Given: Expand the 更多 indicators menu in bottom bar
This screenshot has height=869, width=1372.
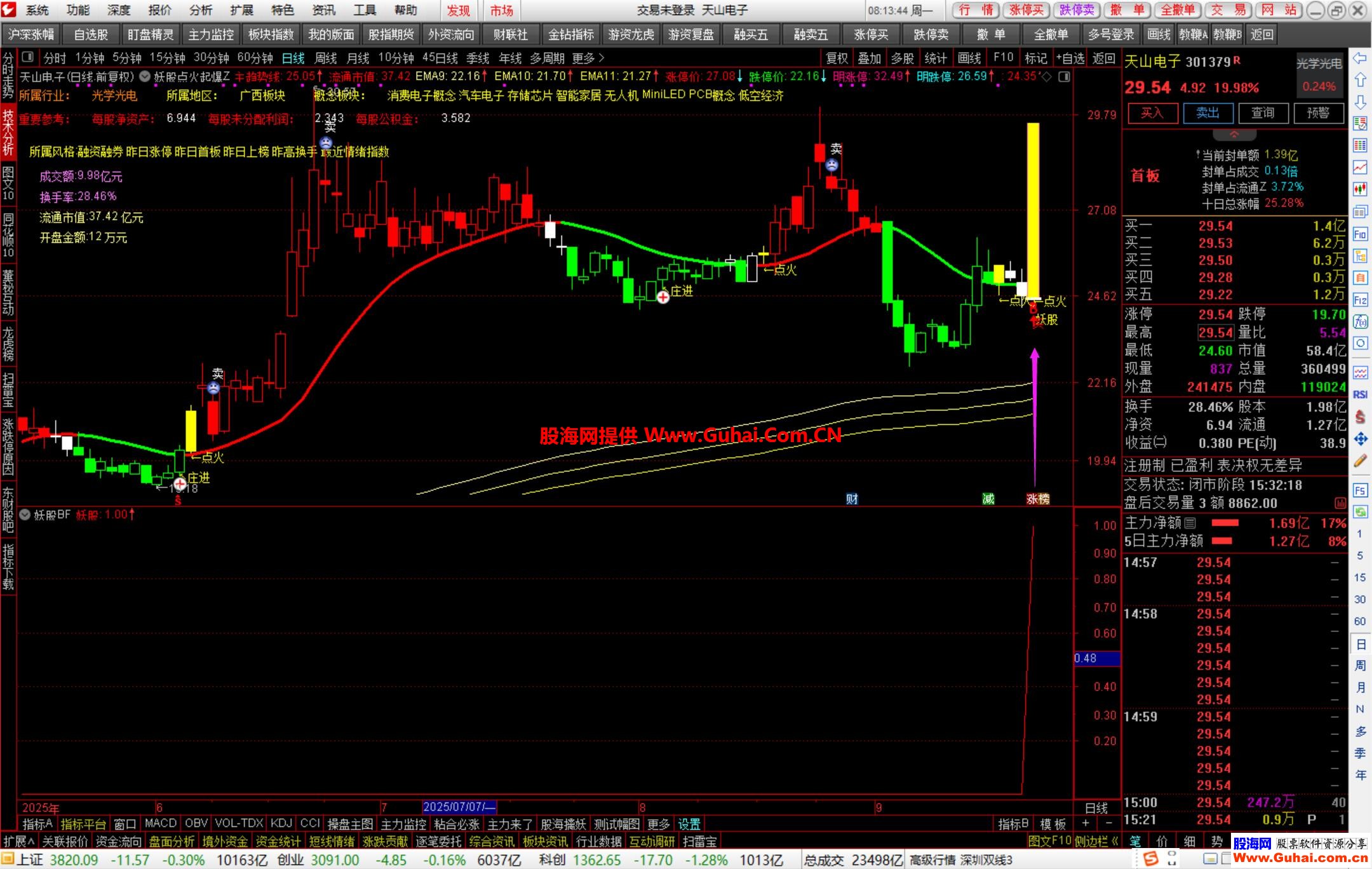Looking at the screenshot, I should tap(658, 824).
